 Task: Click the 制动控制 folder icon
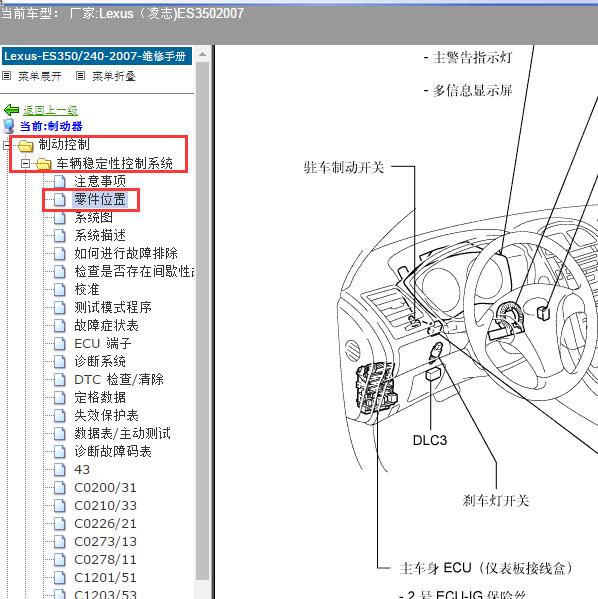point(26,145)
